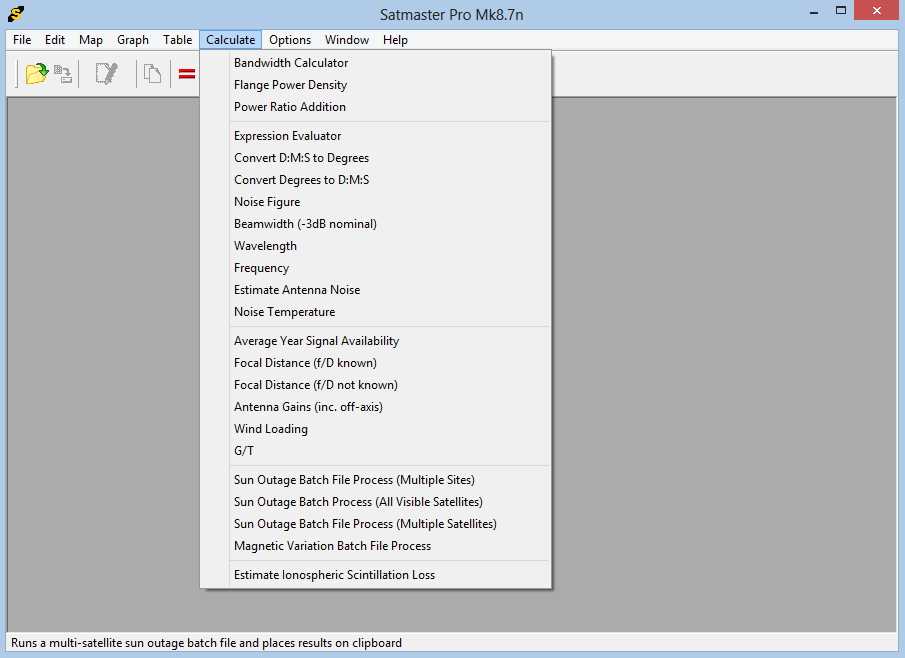Open the Help menu

395,40
